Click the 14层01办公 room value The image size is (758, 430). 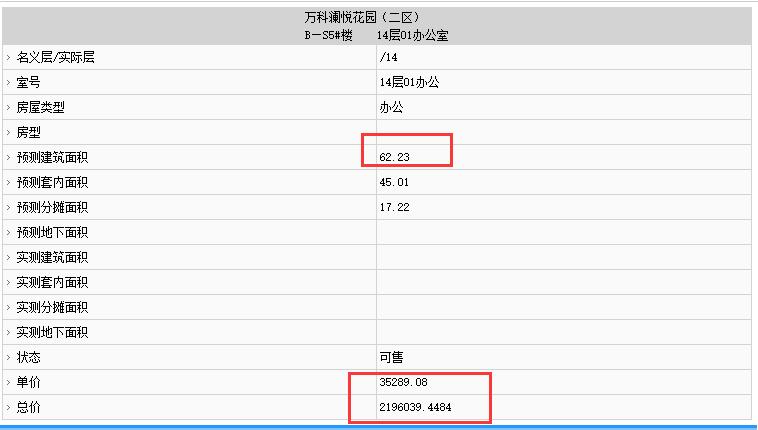[x=409, y=82]
